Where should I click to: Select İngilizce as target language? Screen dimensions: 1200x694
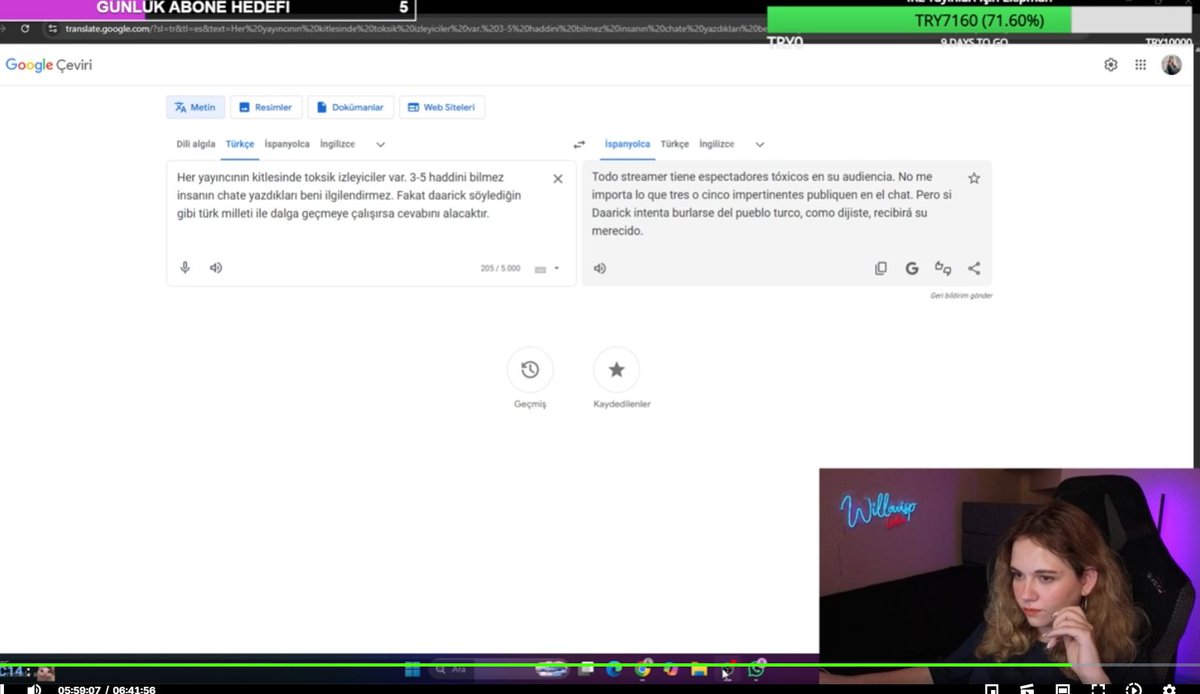[x=717, y=144]
